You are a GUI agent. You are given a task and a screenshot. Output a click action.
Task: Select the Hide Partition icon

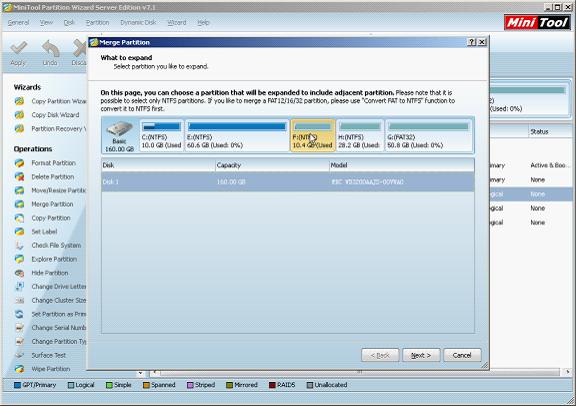pos(19,273)
